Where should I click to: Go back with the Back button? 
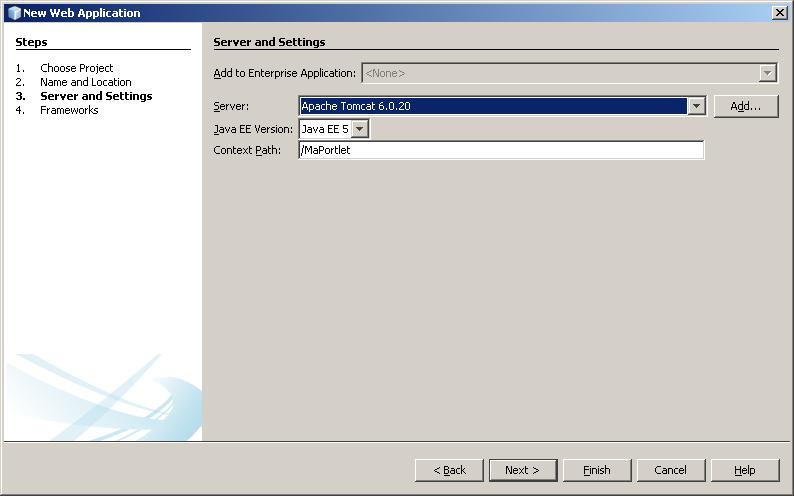pos(449,470)
